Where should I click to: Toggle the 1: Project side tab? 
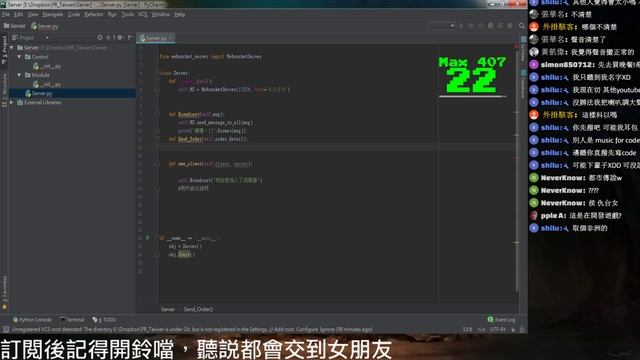pyautogui.click(x=4, y=50)
